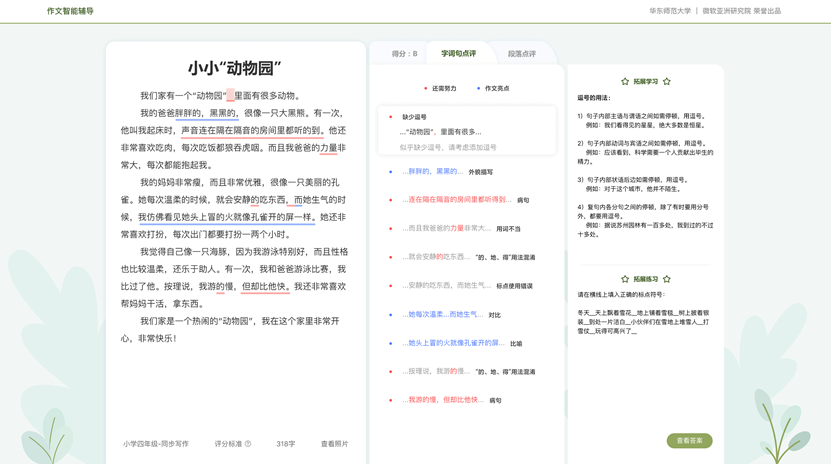Switch to the 段落点评 tab
831x464 pixels.
[521, 54]
